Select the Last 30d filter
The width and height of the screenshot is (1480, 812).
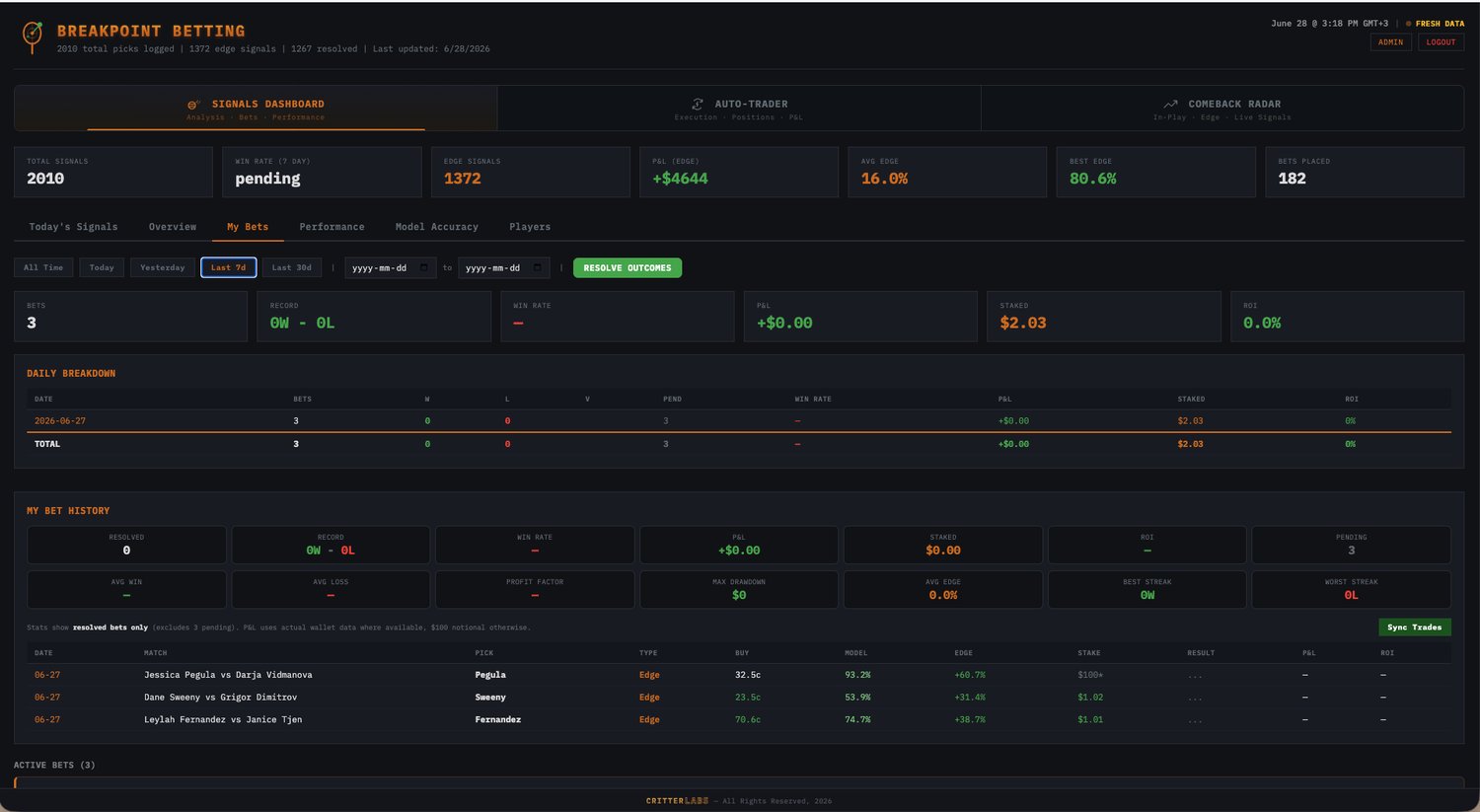[x=292, y=267]
